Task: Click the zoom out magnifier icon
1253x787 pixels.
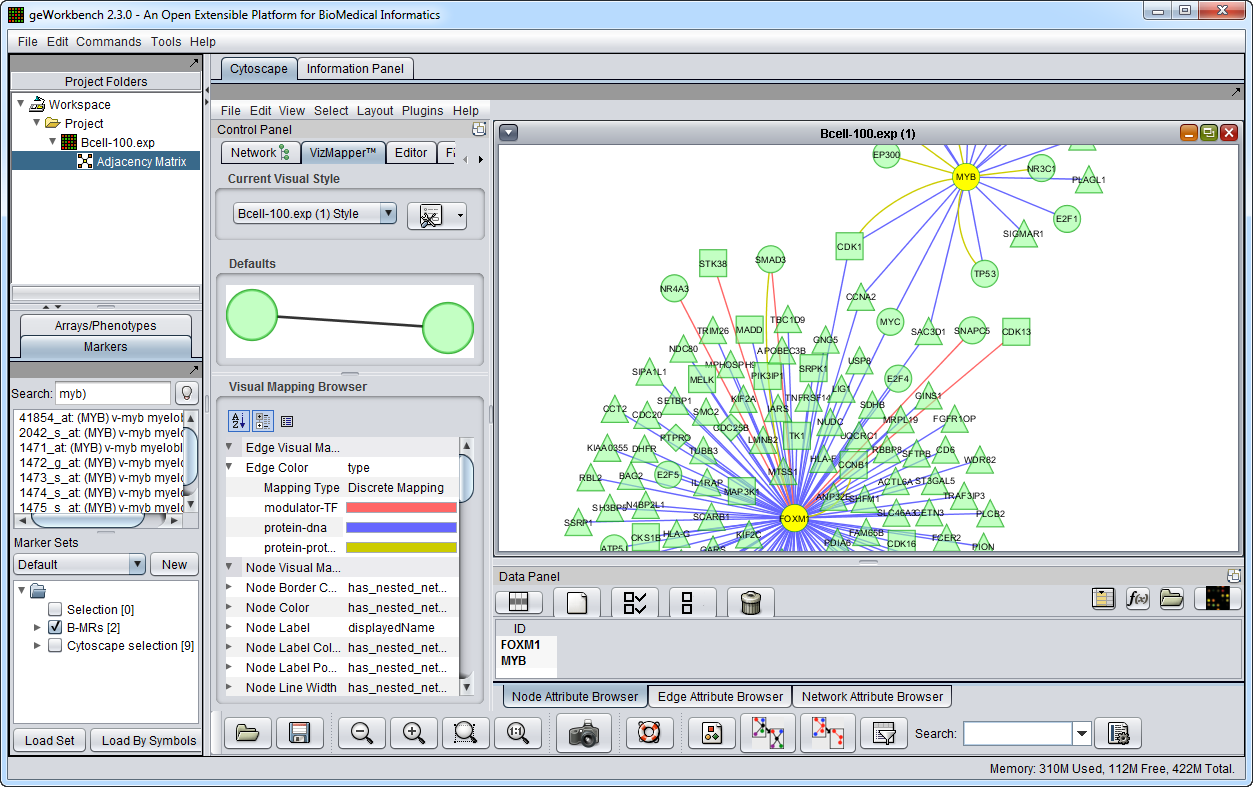Action: pyautogui.click(x=362, y=733)
